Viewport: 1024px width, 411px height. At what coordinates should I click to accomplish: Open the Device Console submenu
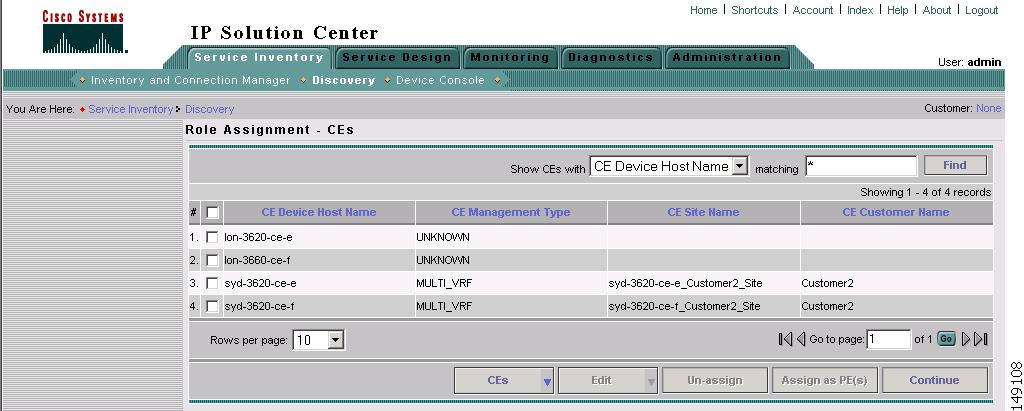click(440, 80)
